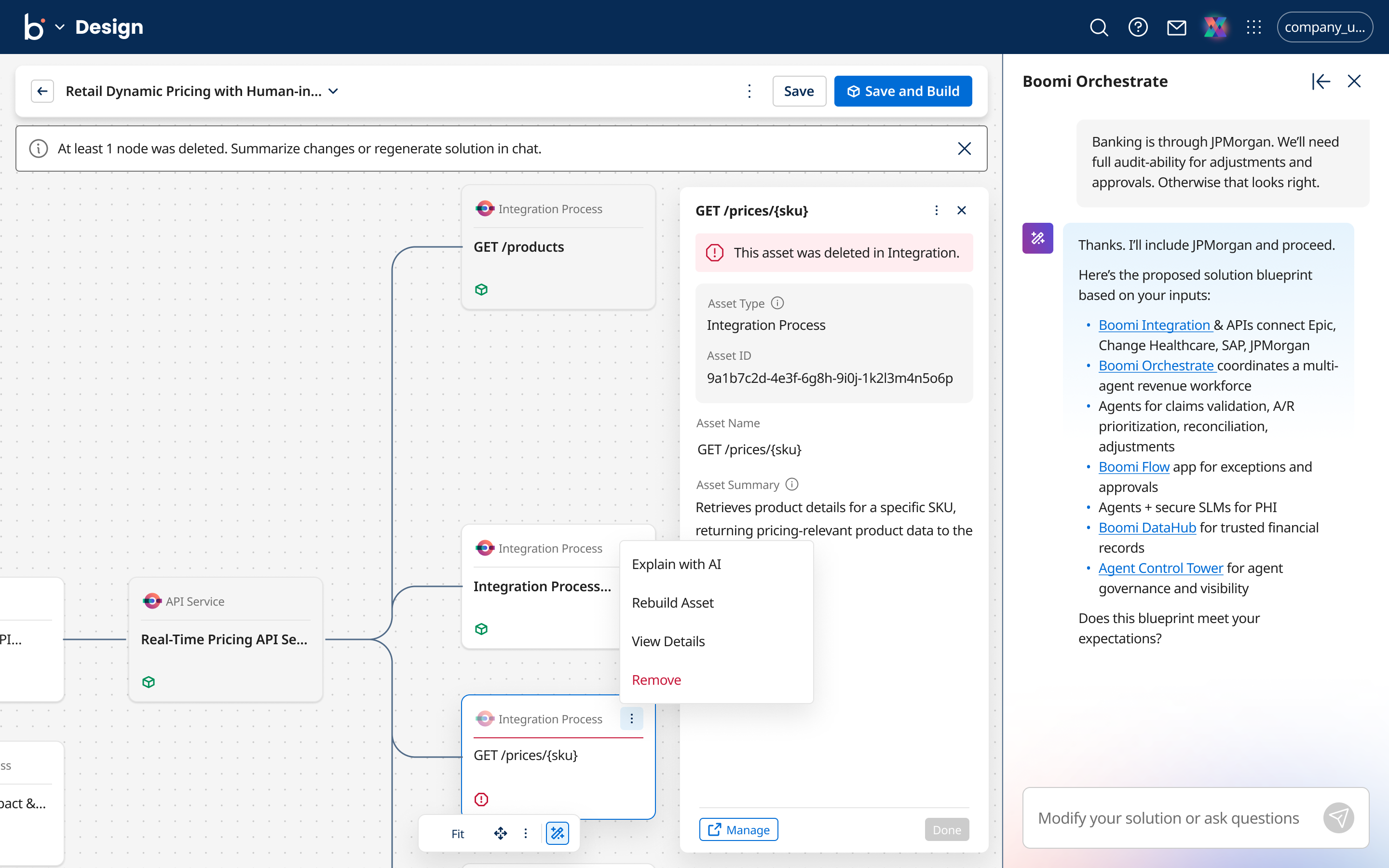Viewport: 1389px width, 868px height.
Task: Open the company_u... account menu
Action: point(1325,27)
